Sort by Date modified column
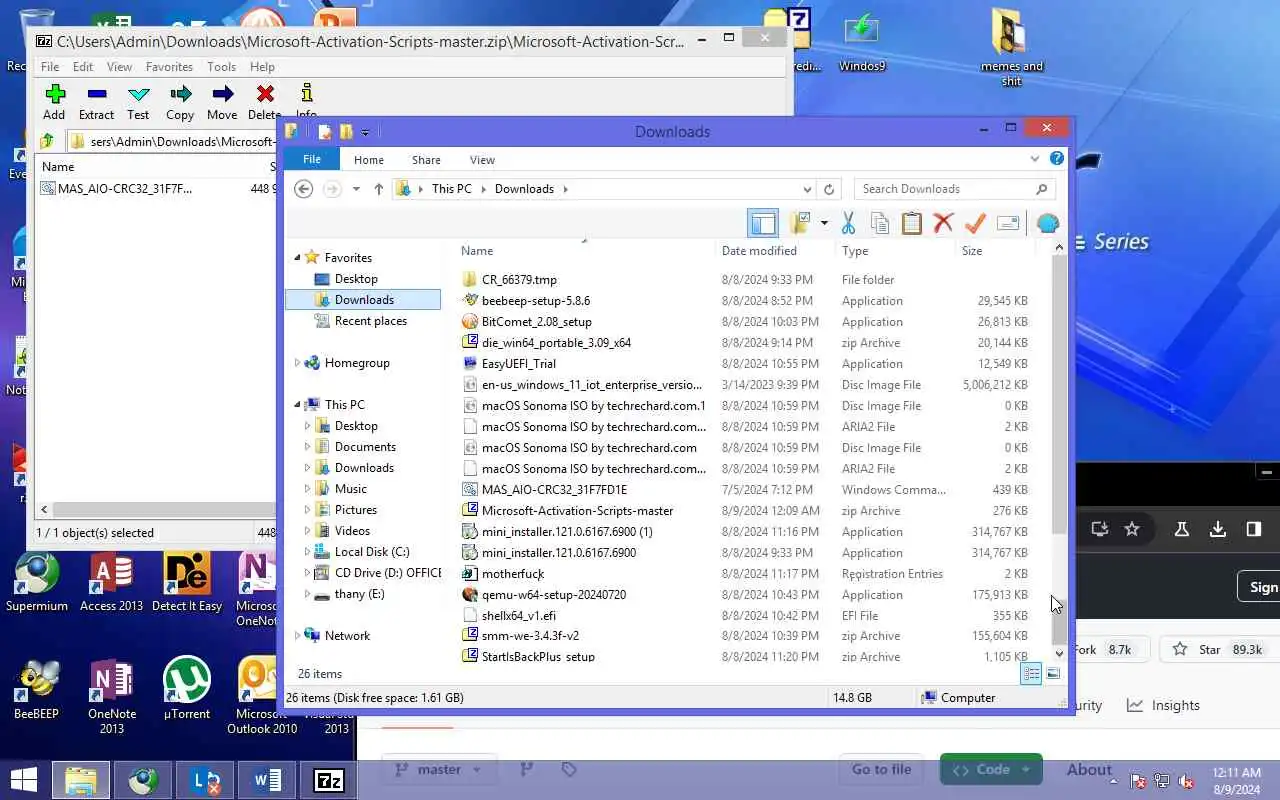Viewport: 1280px width, 800px height. [x=759, y=251]
